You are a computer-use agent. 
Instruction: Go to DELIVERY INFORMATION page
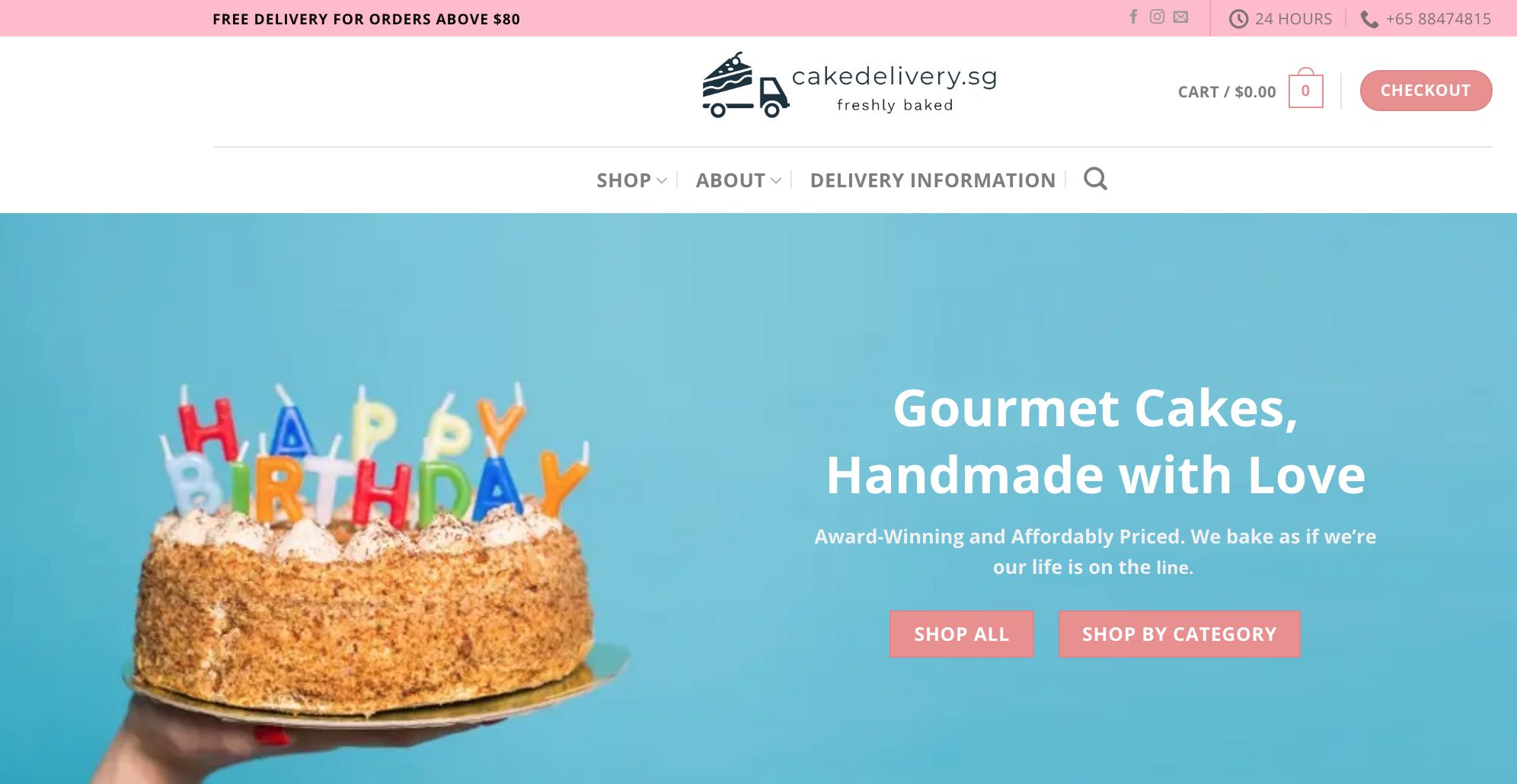coord(933,180)
